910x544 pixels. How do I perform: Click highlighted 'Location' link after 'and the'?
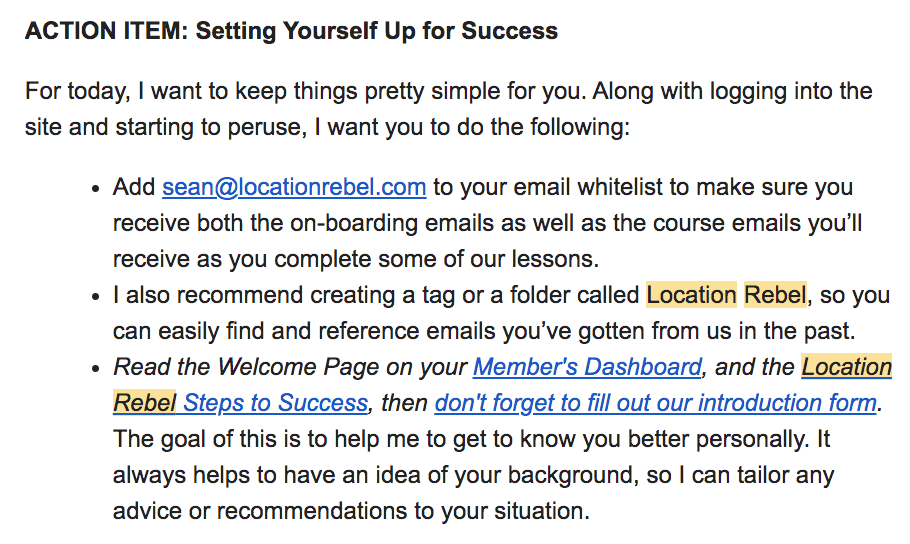(846, 367)
